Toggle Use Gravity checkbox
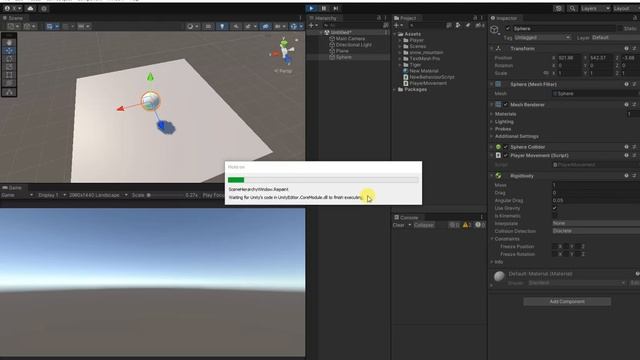 pos(554,208)
